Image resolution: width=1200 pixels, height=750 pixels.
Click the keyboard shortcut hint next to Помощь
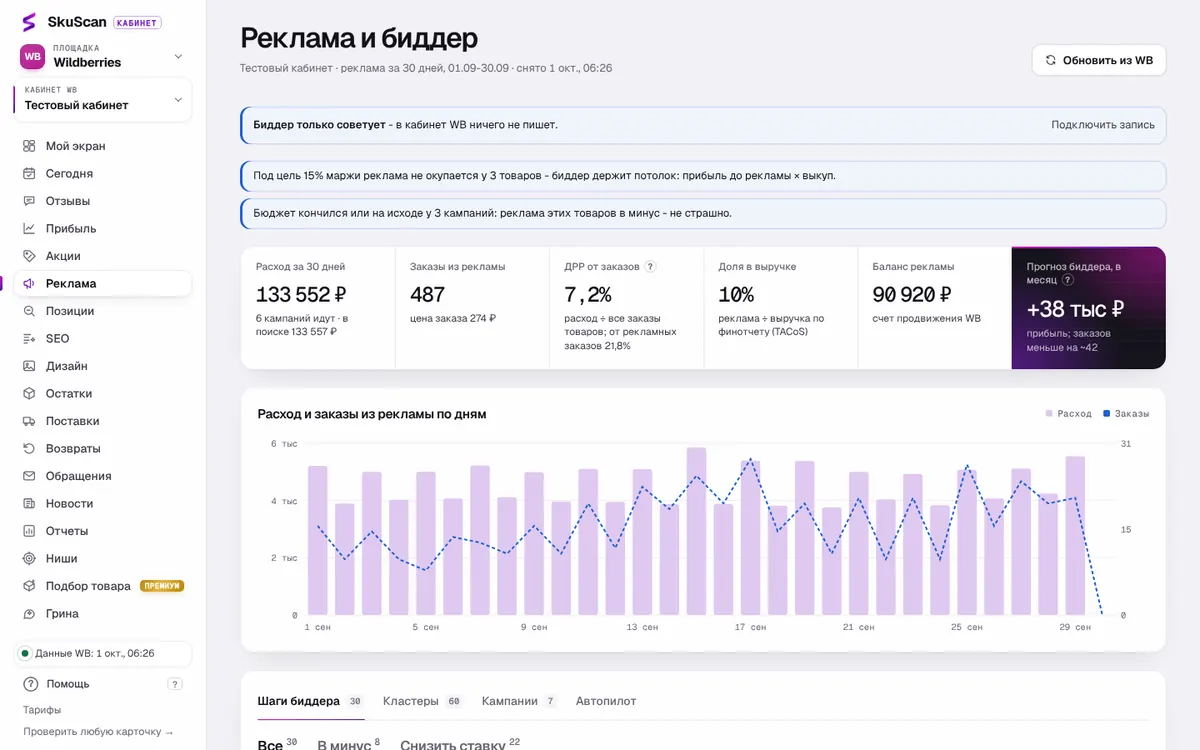point(175,684)
